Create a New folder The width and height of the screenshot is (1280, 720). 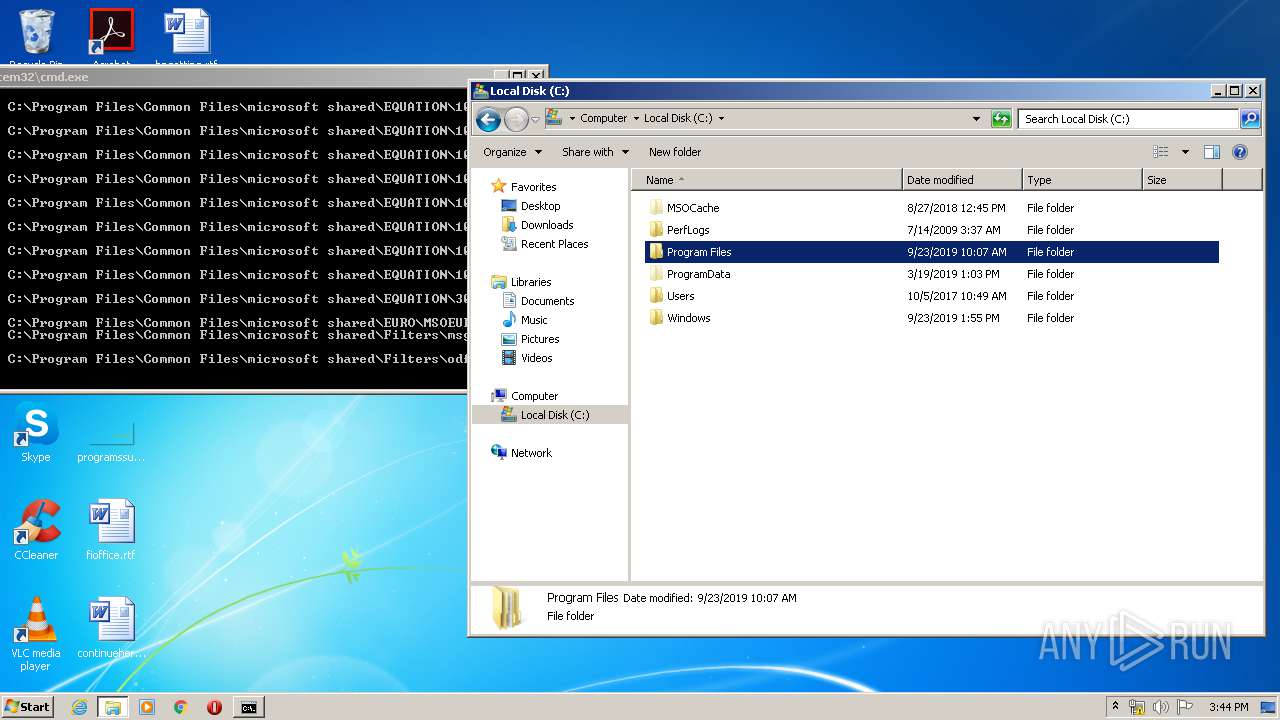pos(675,152)
